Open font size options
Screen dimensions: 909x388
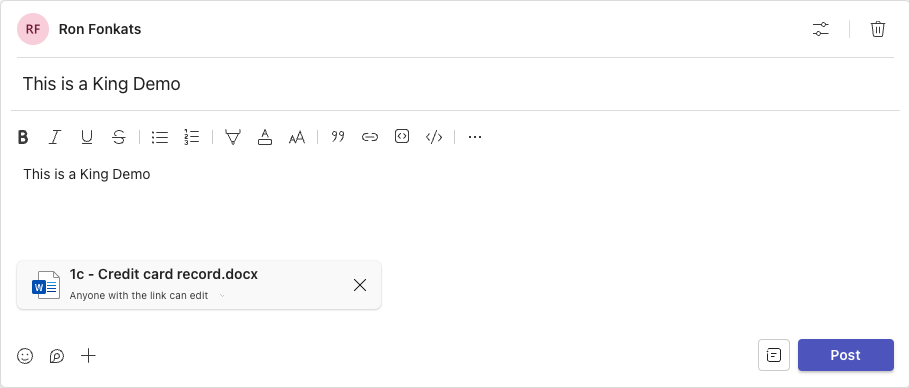click(297, 137)
